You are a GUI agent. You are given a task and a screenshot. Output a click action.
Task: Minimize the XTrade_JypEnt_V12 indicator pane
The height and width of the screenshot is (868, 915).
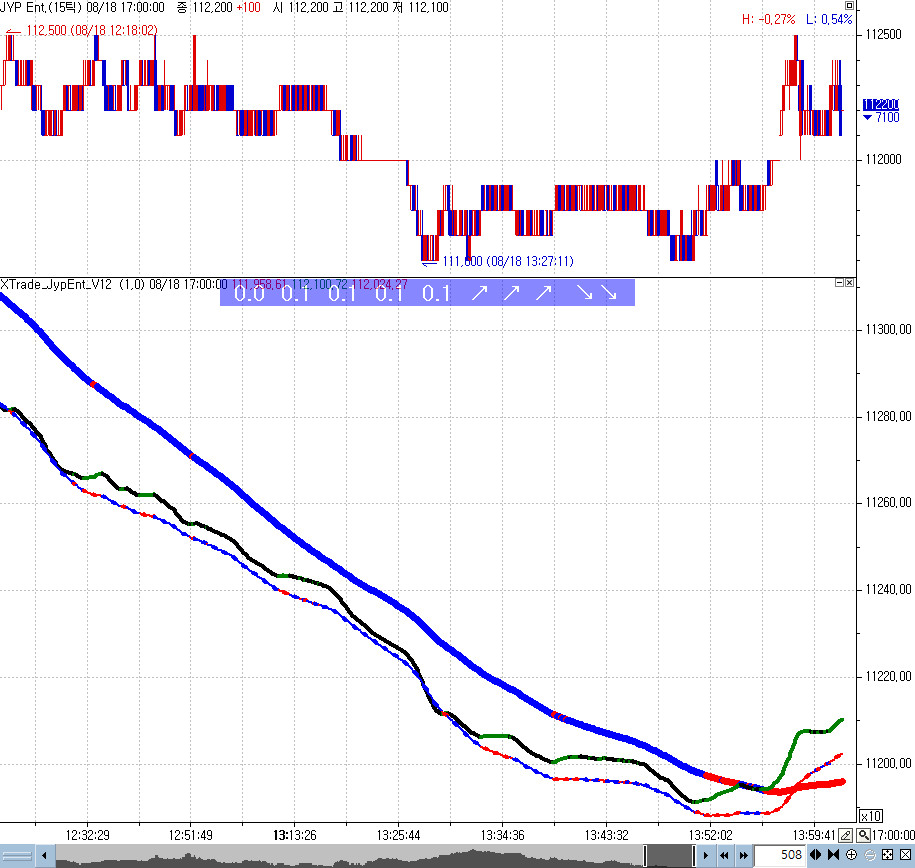839,284
